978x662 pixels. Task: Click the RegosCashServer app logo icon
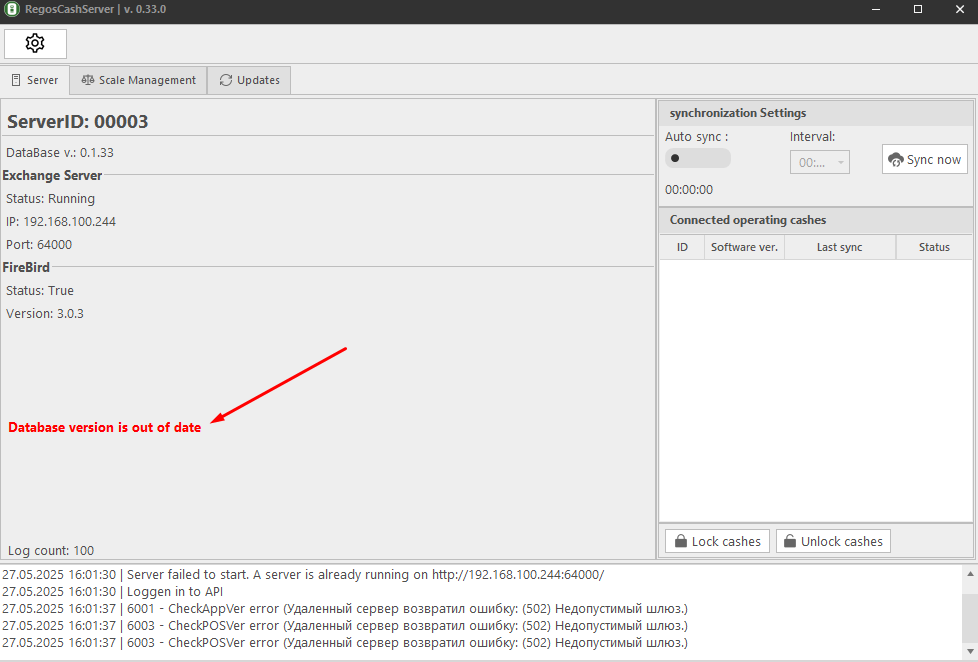coord(12,9)
